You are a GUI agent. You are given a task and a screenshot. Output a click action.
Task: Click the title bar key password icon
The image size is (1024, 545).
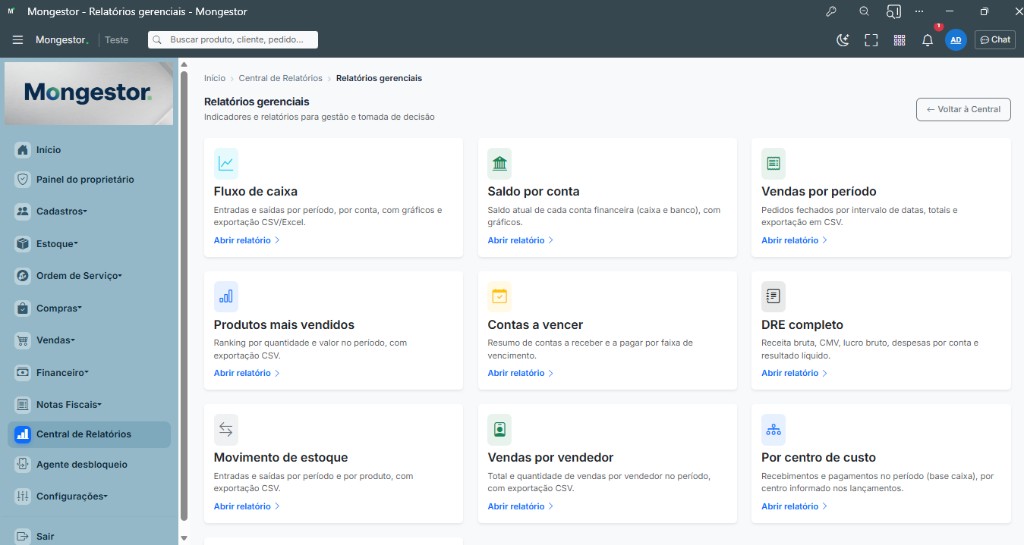click(831, 12)
